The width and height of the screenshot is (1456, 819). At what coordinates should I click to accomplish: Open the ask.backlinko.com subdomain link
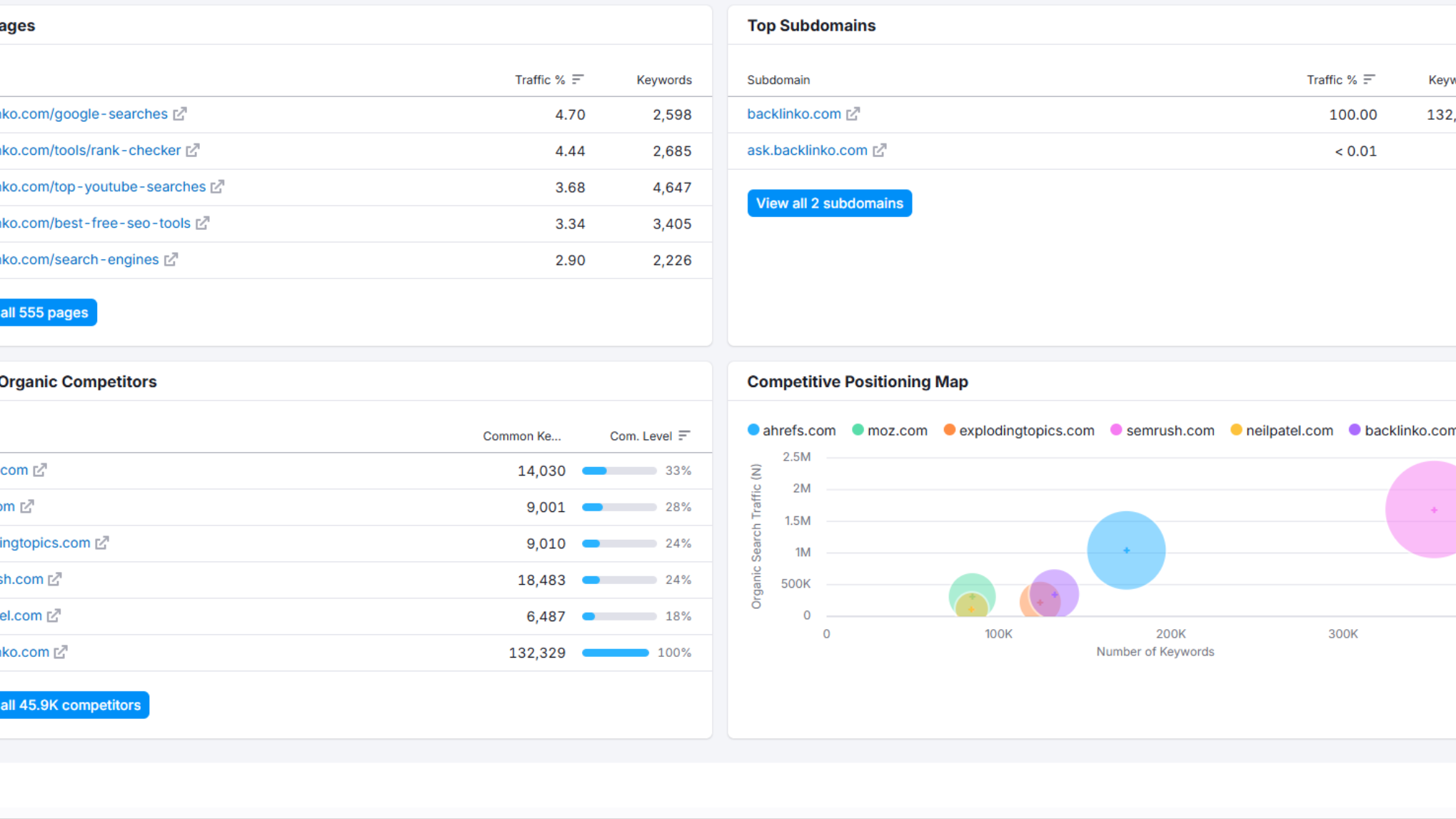[807, 151]
